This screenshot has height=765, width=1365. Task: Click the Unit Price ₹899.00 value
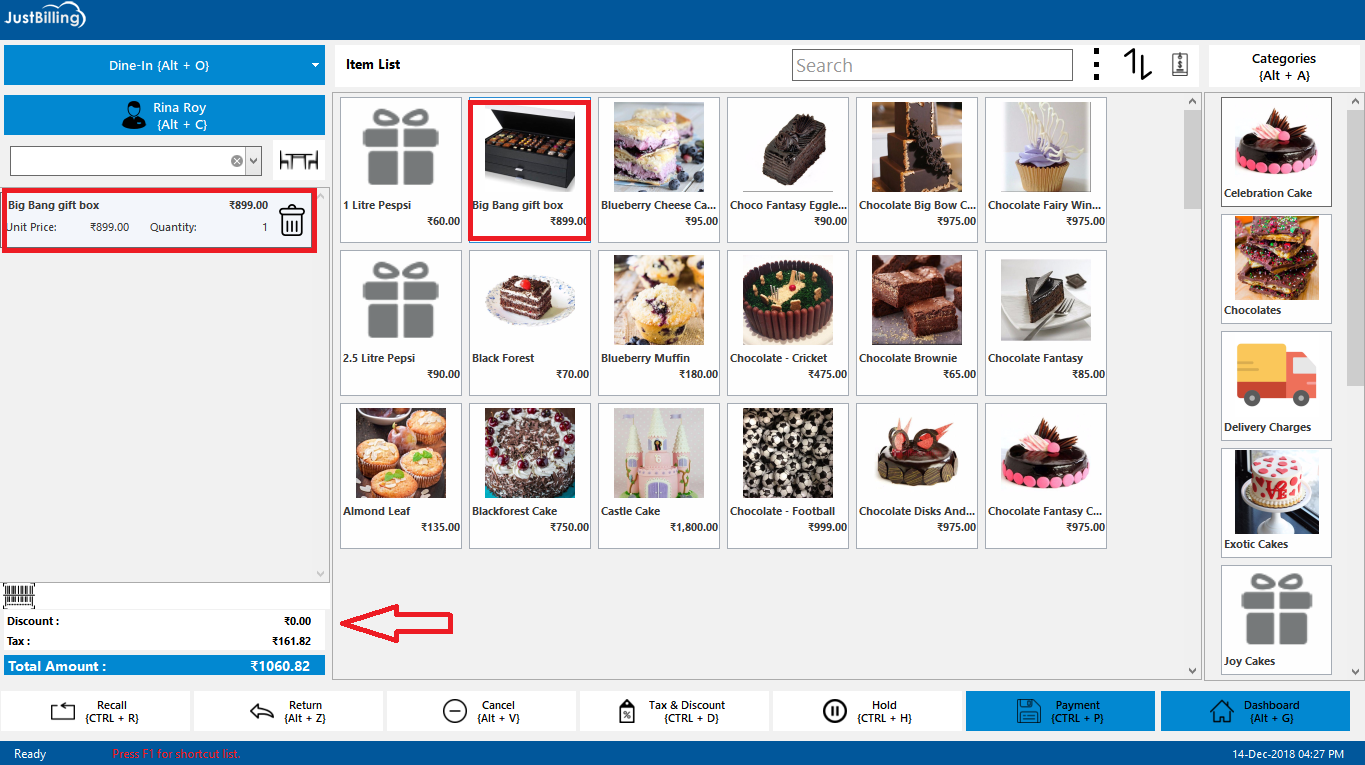[x=109, y=227]
